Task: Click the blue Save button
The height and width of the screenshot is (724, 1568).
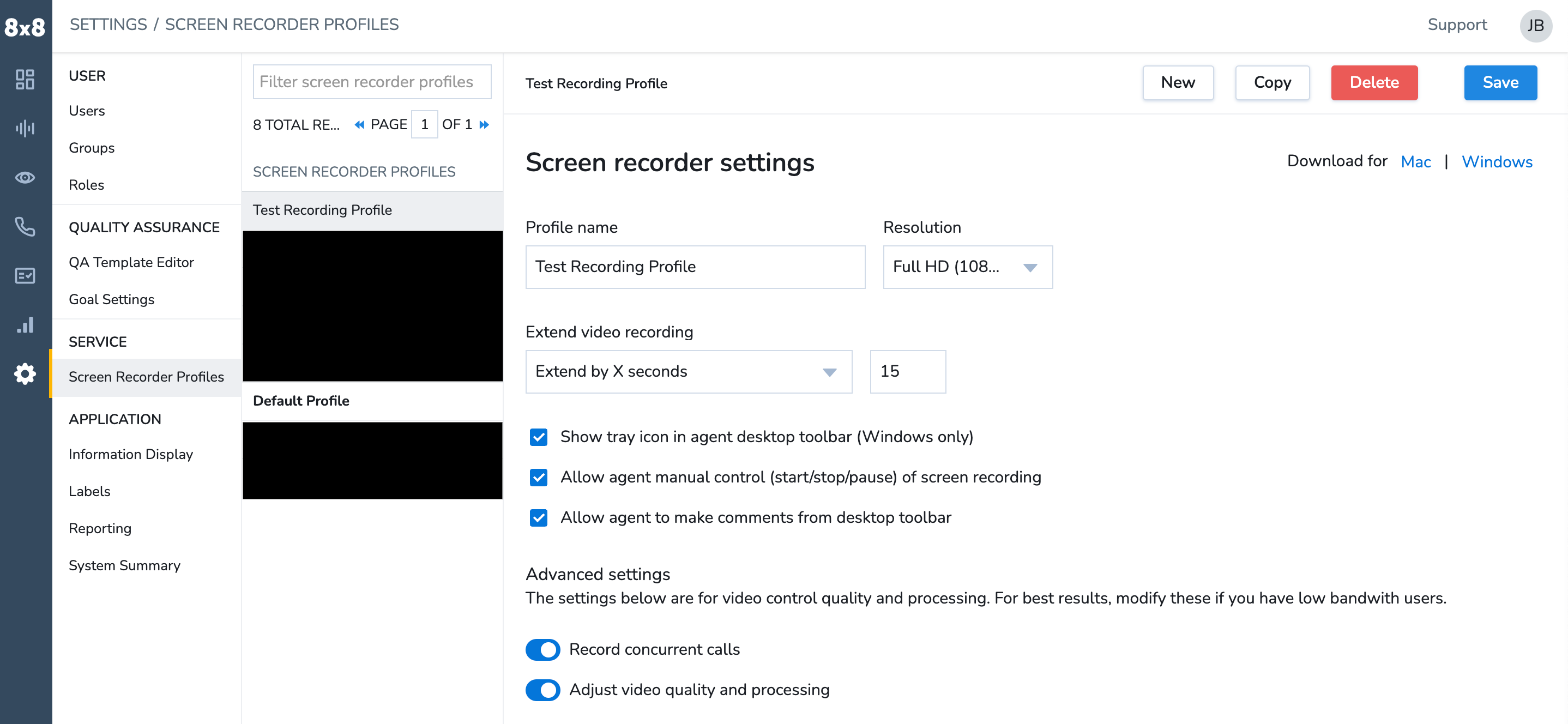Action: tap(1500, 83)
